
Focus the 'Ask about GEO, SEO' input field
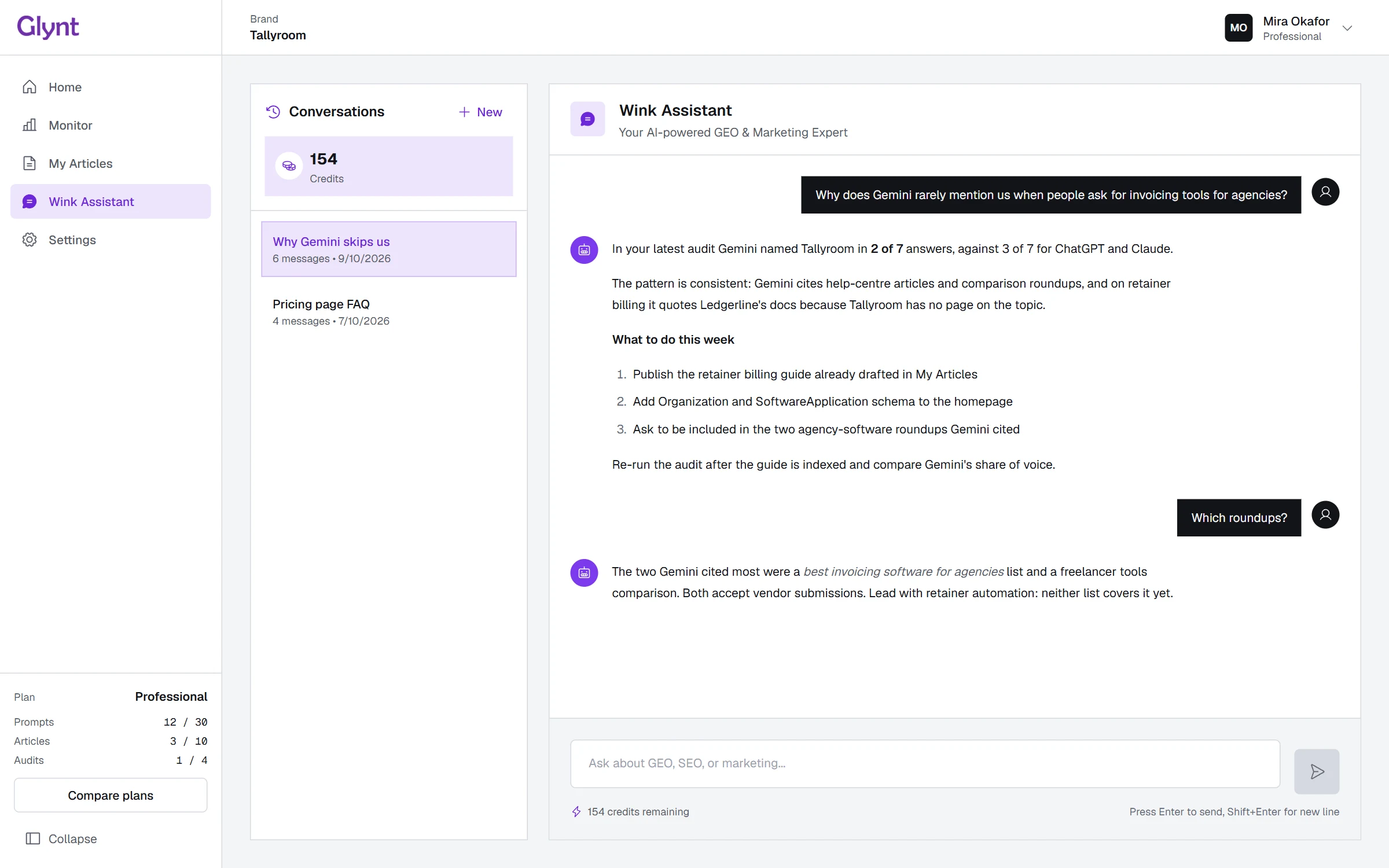coord(925,763)
